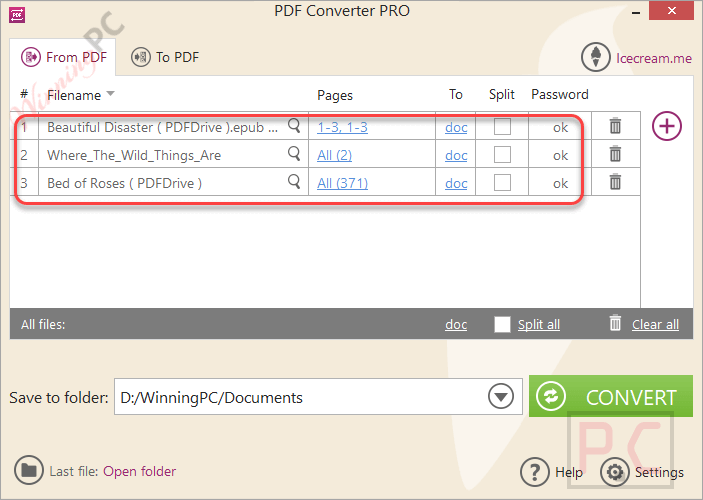Click the PDF Converter app icon in title bar
The width and height of the screenshot is (703, 500).
click(17, 14)
